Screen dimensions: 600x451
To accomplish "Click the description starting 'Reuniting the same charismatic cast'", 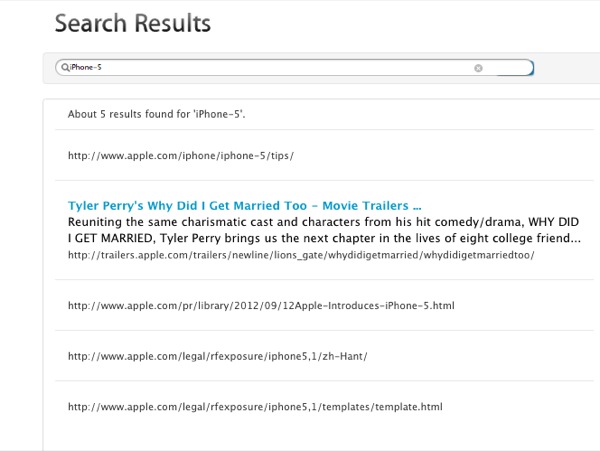I will pos(324,230).
